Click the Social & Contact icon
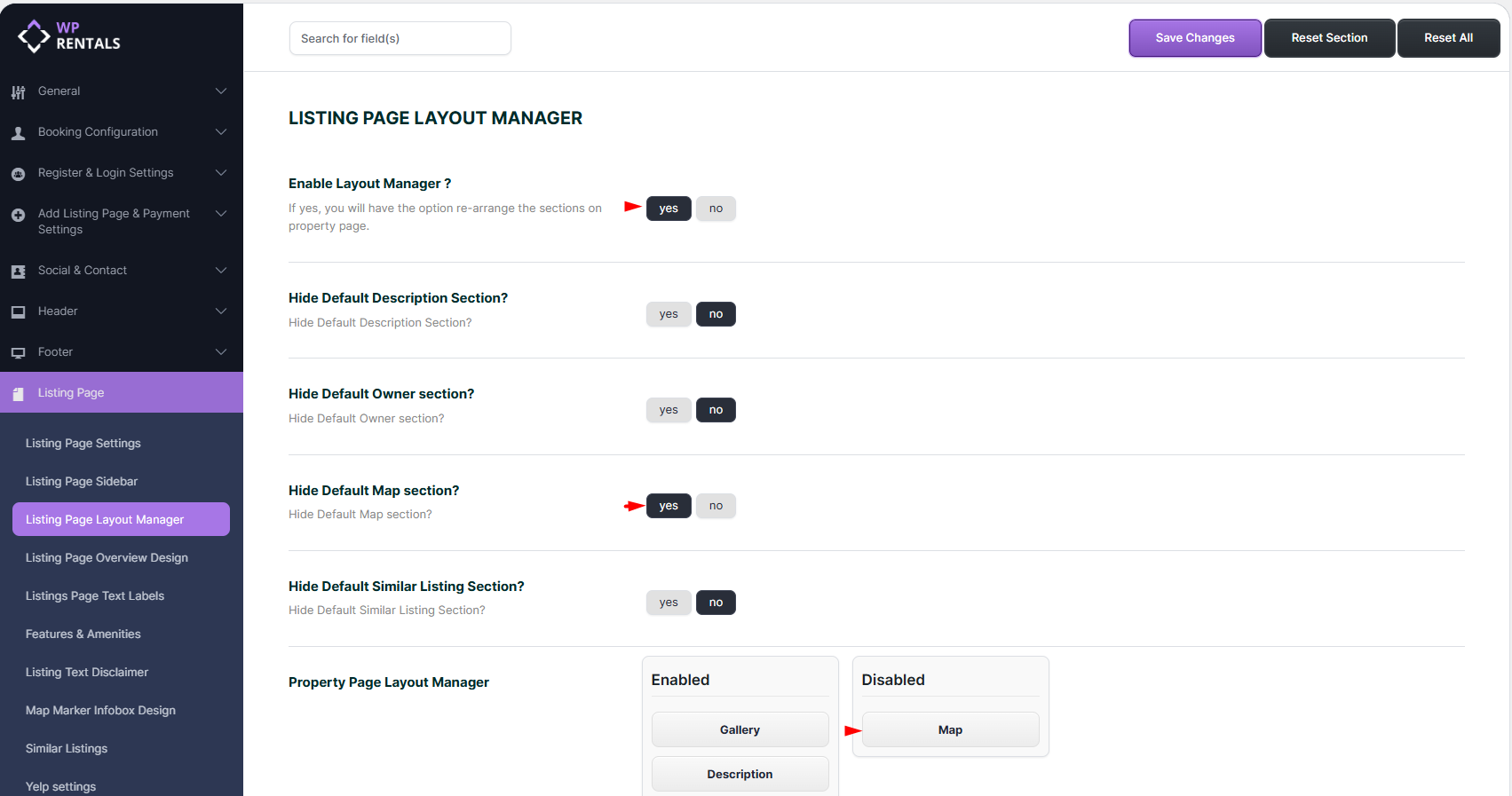Image resolution: width=1512 pixels, height=796 pixels. pos(18,272)
